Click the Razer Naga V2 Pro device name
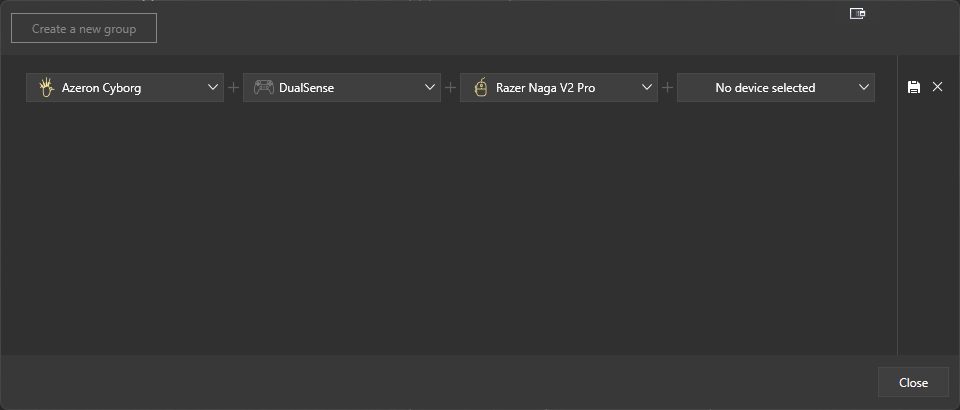Image resolution: width=960 pixels, height=410 pixels. tap(545, 88)
